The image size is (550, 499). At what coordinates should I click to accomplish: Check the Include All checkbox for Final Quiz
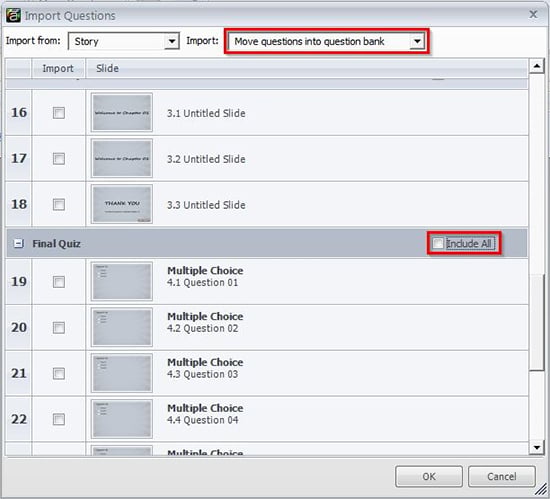coord(438,243)
